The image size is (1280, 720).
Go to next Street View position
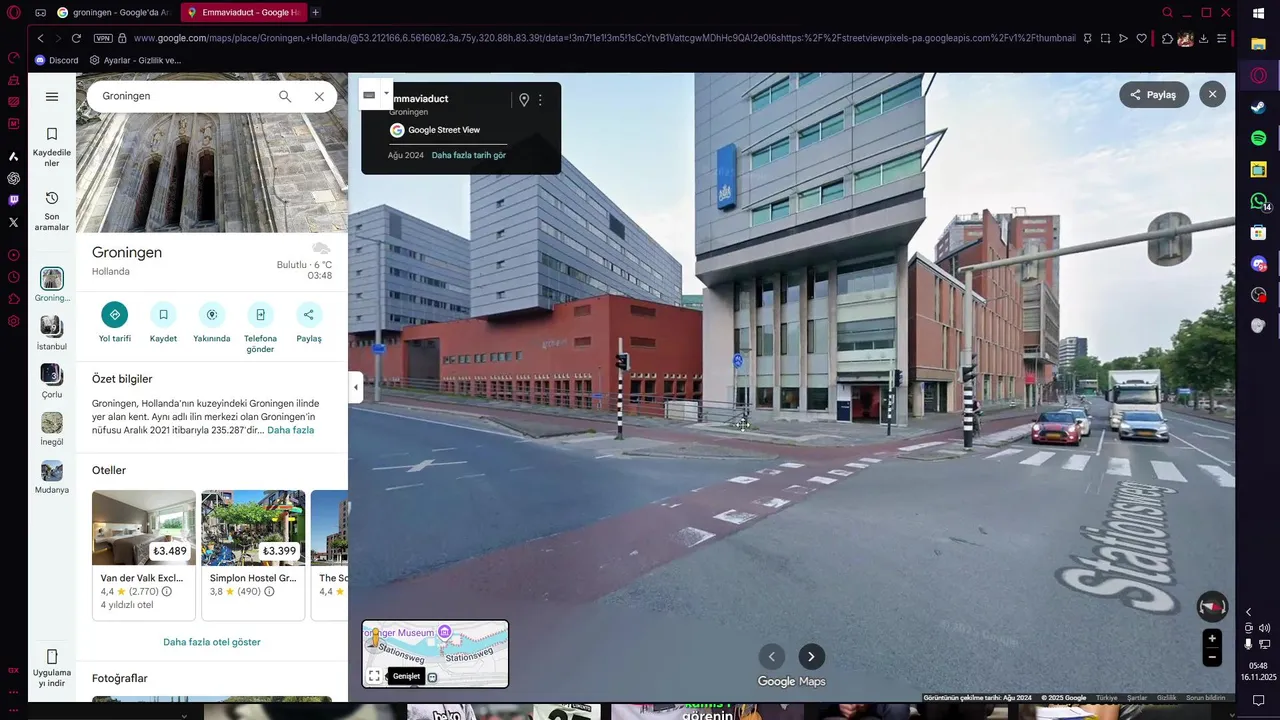coord(811,657)
